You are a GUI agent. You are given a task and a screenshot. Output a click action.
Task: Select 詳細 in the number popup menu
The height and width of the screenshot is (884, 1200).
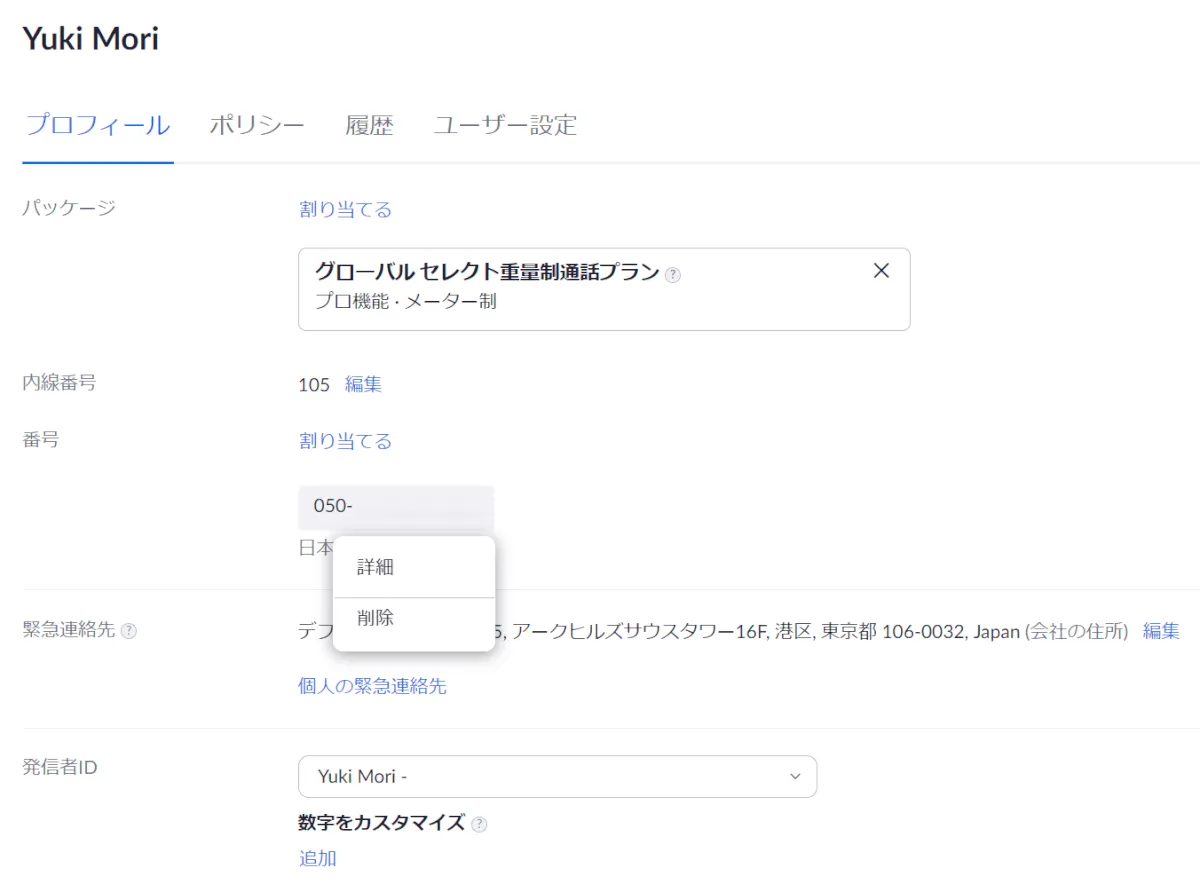(375, 567)
